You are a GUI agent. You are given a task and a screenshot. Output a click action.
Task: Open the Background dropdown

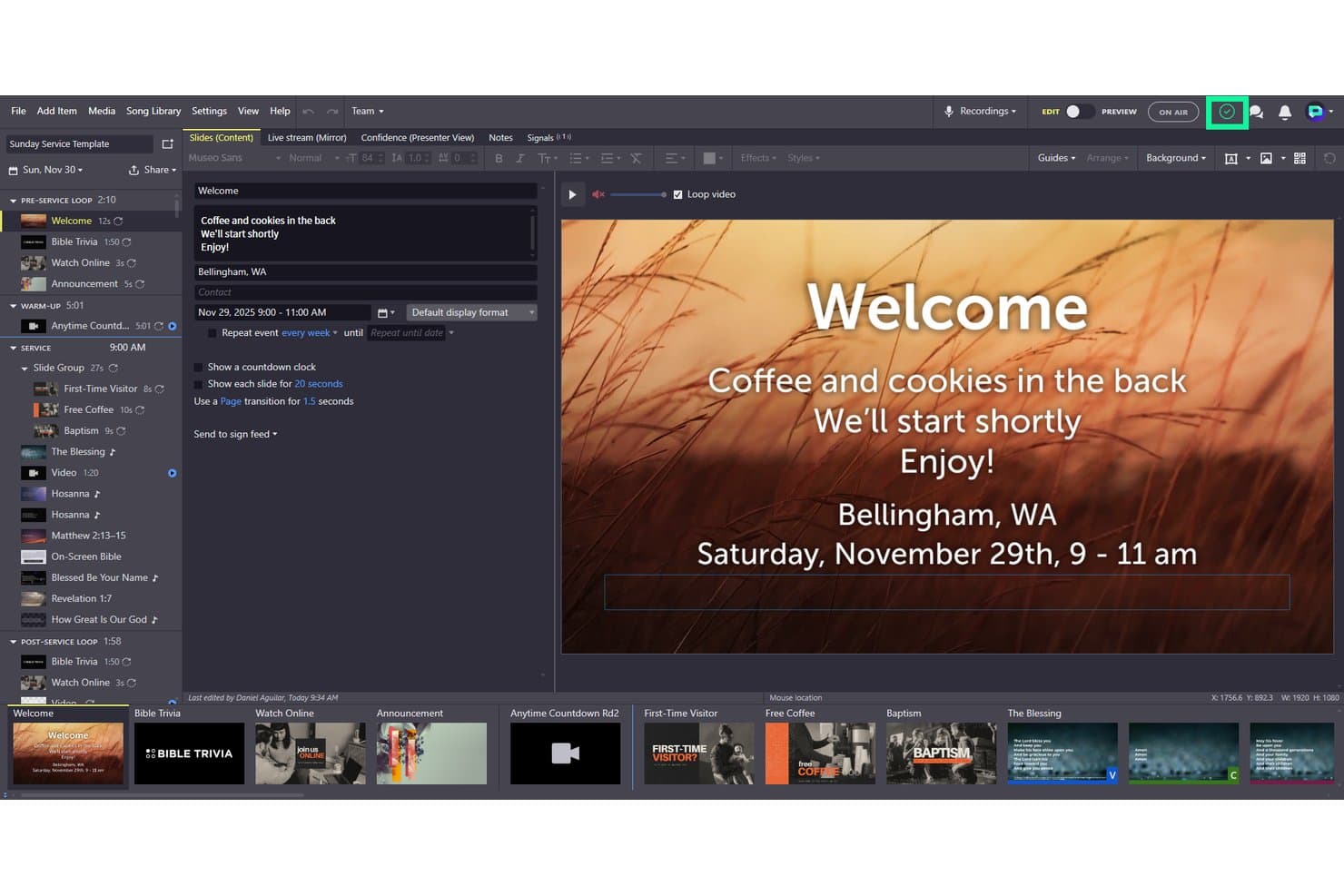[1176, 158]
